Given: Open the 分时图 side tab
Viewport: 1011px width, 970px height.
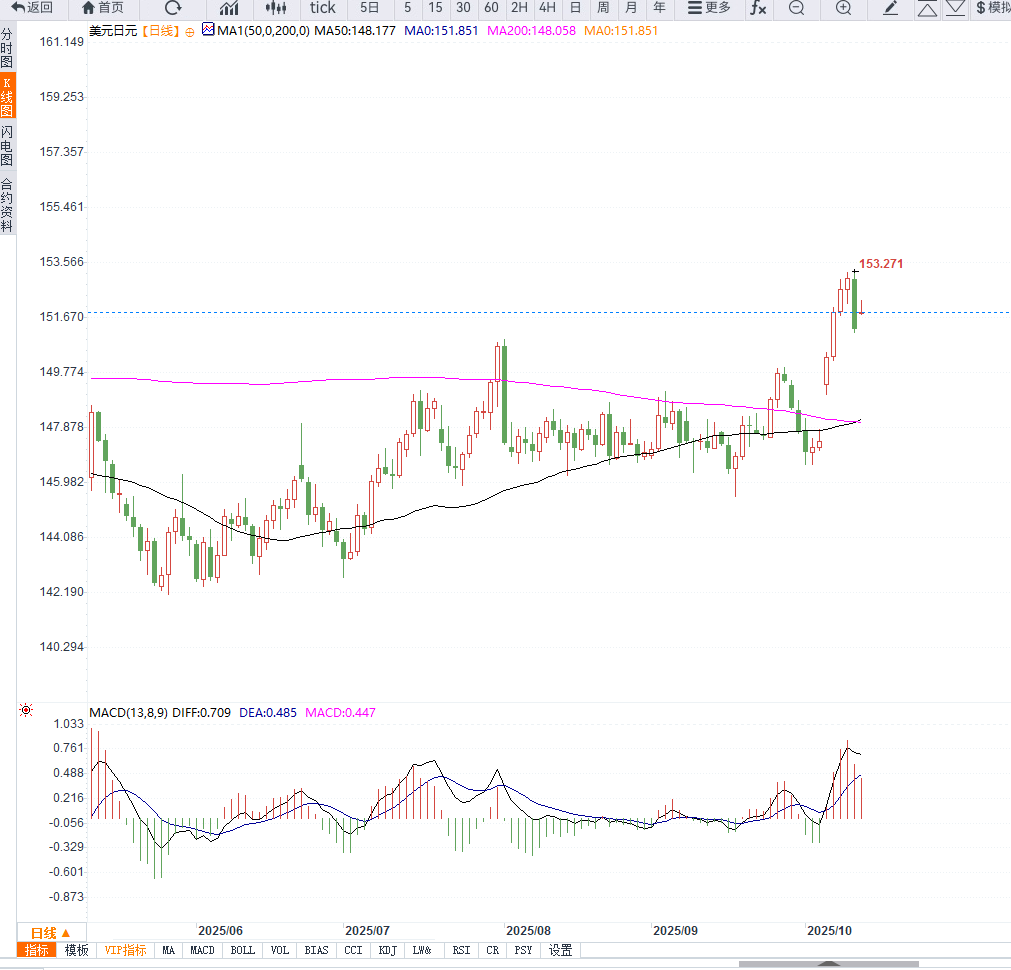Looking at the screenshot, I should [7, 48].
